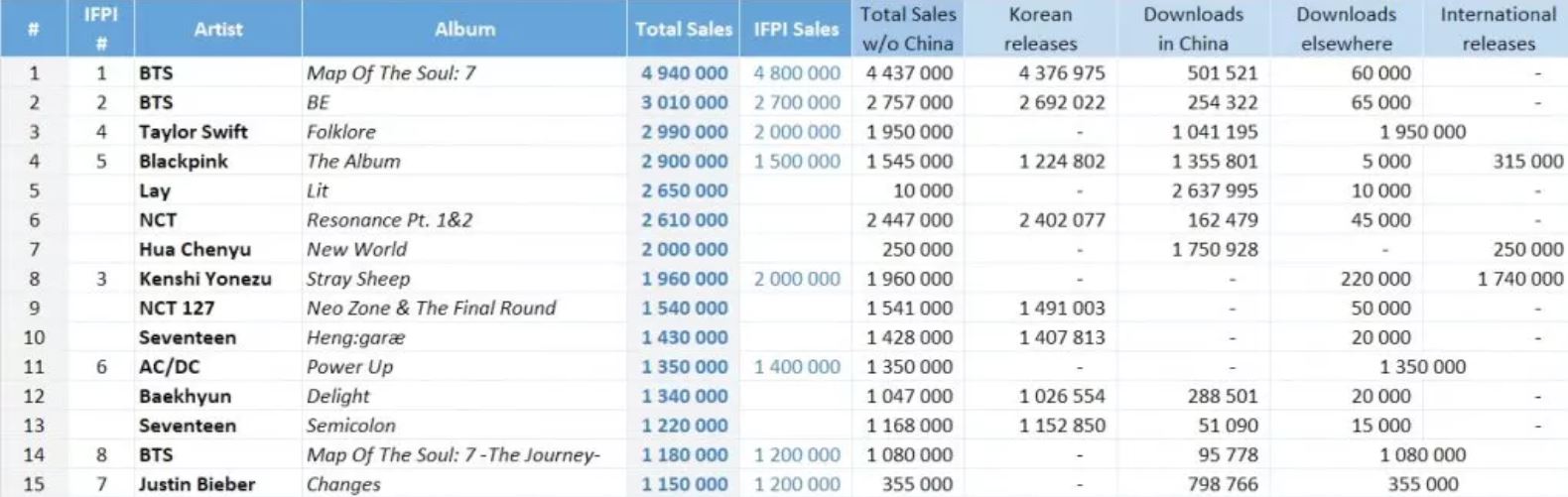The width and height of the screenshot is (1568, 497).
Task: Click the "Stray Sheep" album cell
Action: click(x=357, y=279)
